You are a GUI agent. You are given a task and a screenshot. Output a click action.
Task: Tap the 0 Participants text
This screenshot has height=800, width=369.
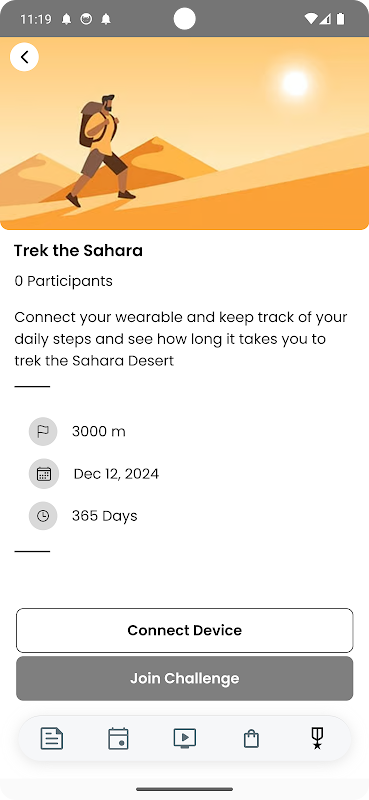(x=63, y=281)
